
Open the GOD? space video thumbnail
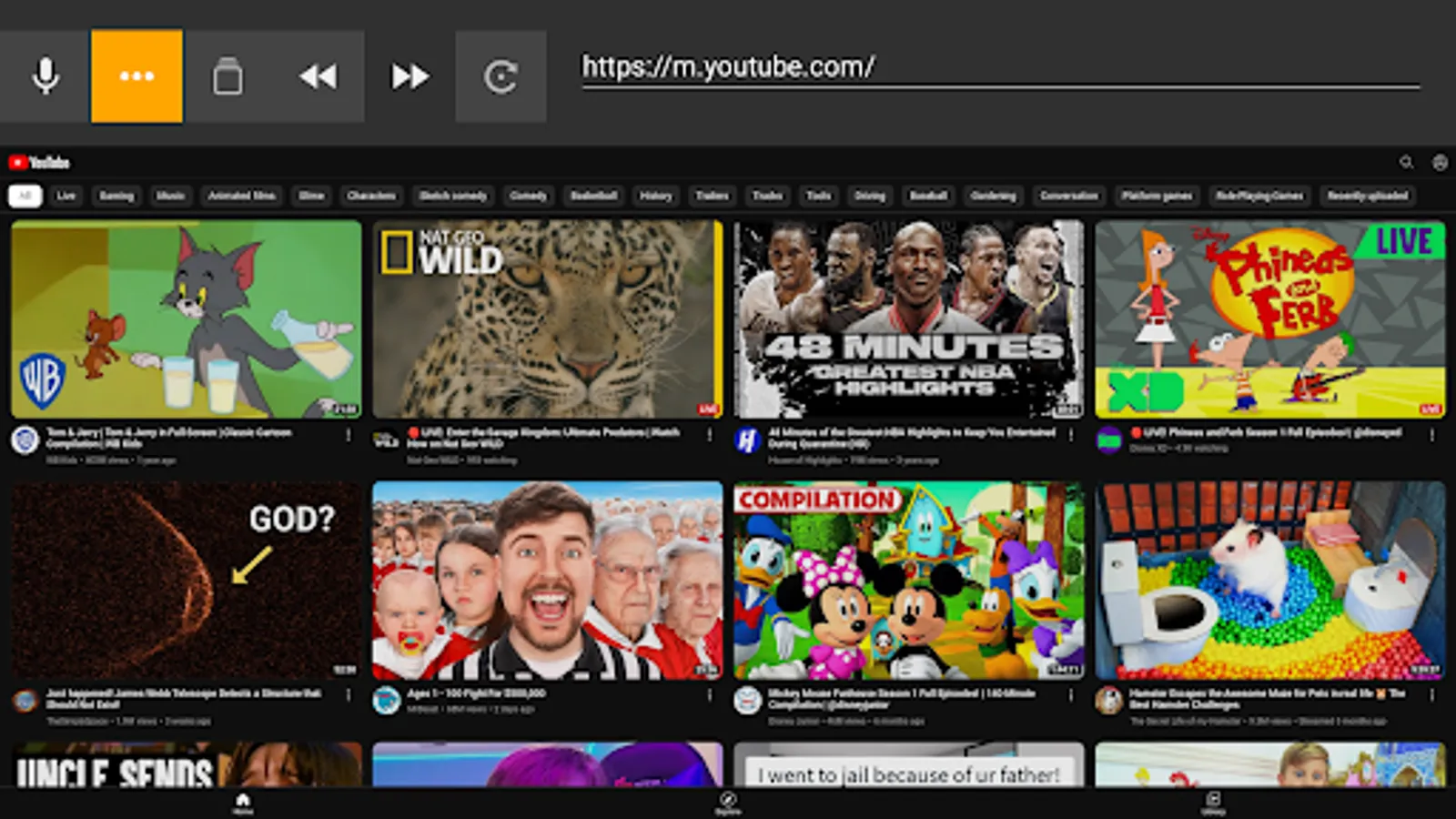(187, 581)
